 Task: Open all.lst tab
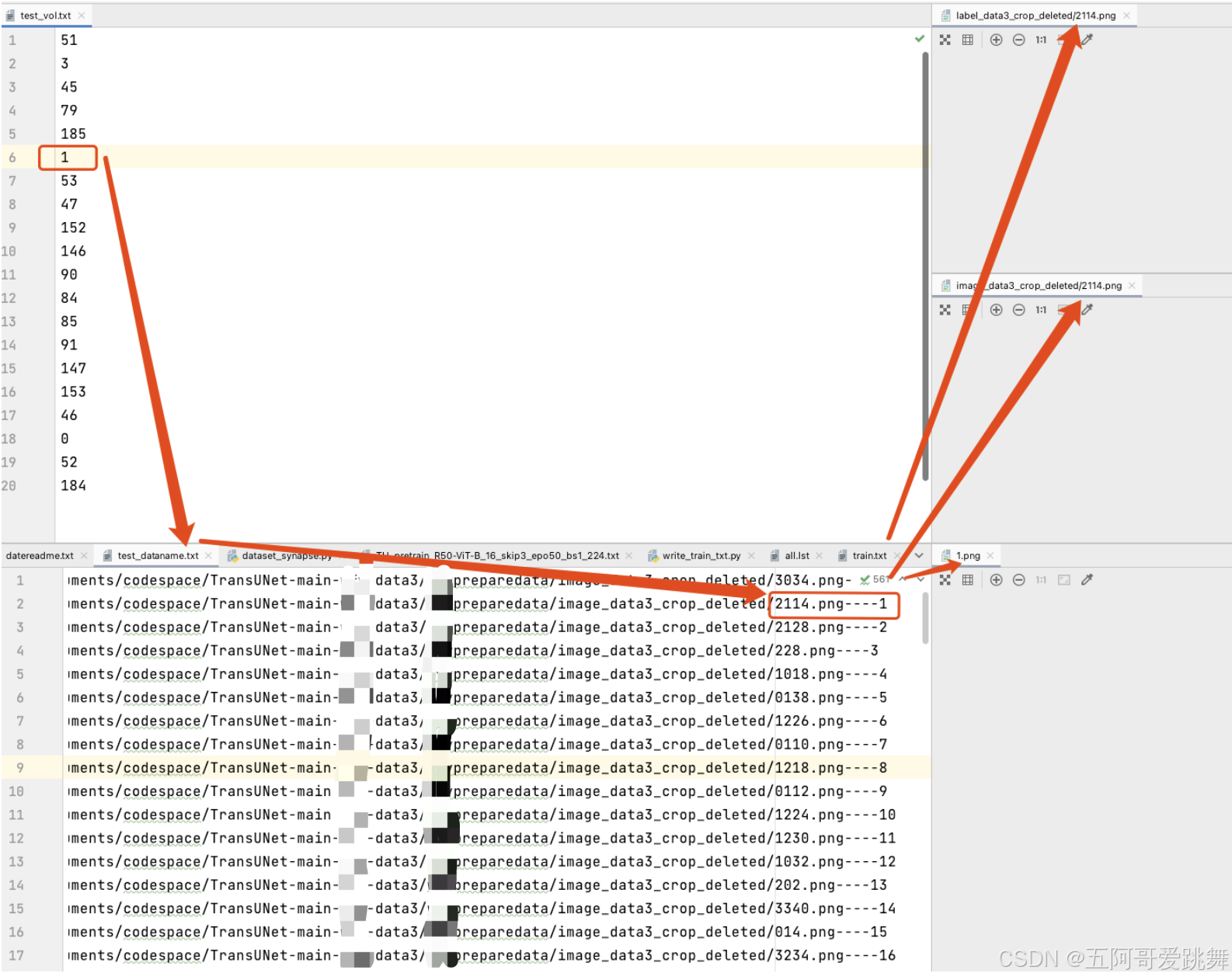[796, 556]
